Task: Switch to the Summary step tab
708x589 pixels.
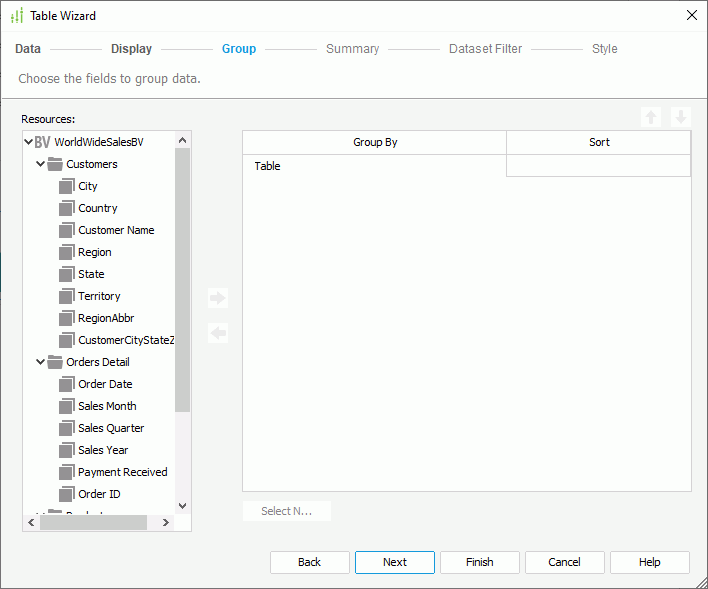Action: click(x=352, y=49)
